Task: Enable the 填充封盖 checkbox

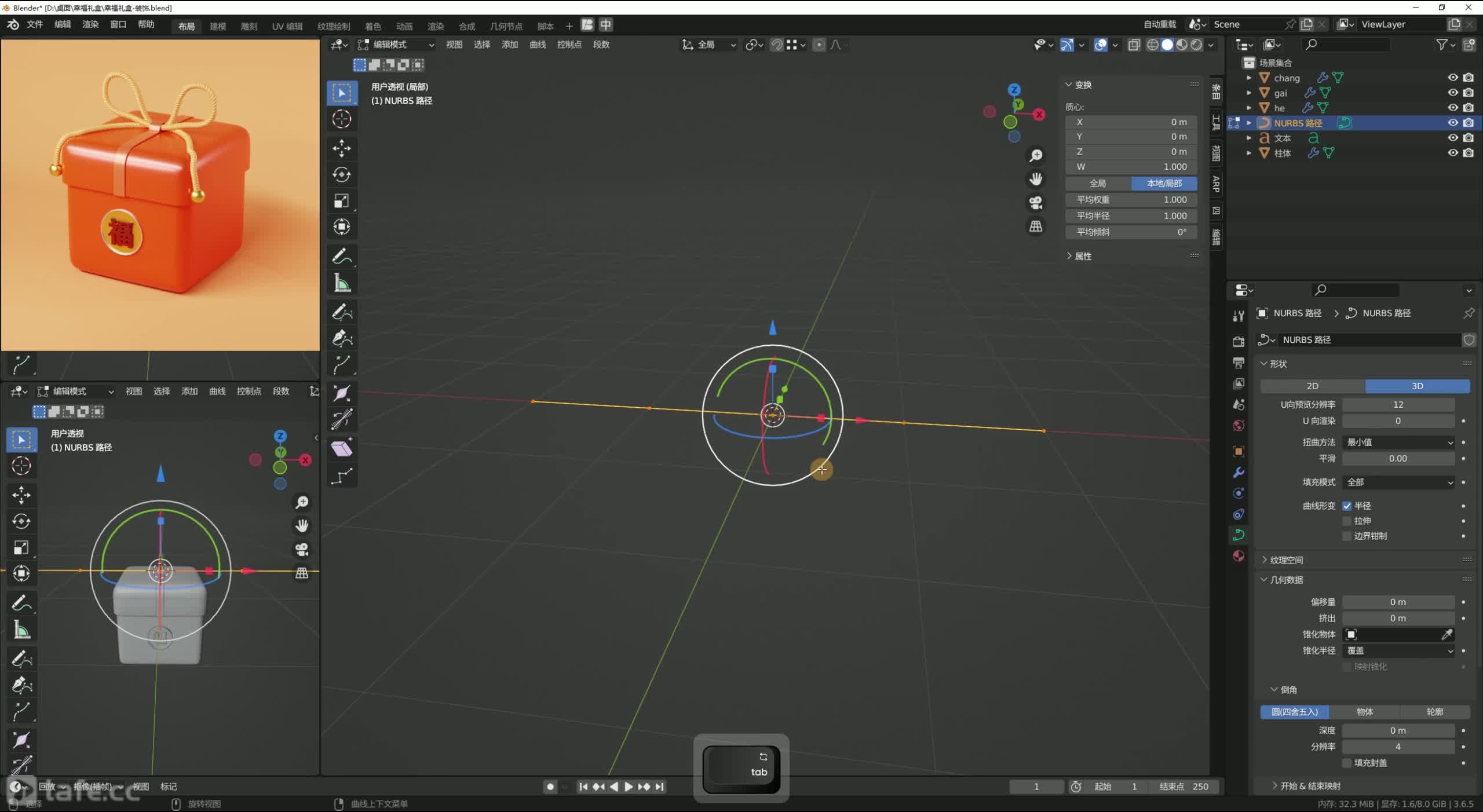Action: pyautogui.click(x=1347, y=763)
